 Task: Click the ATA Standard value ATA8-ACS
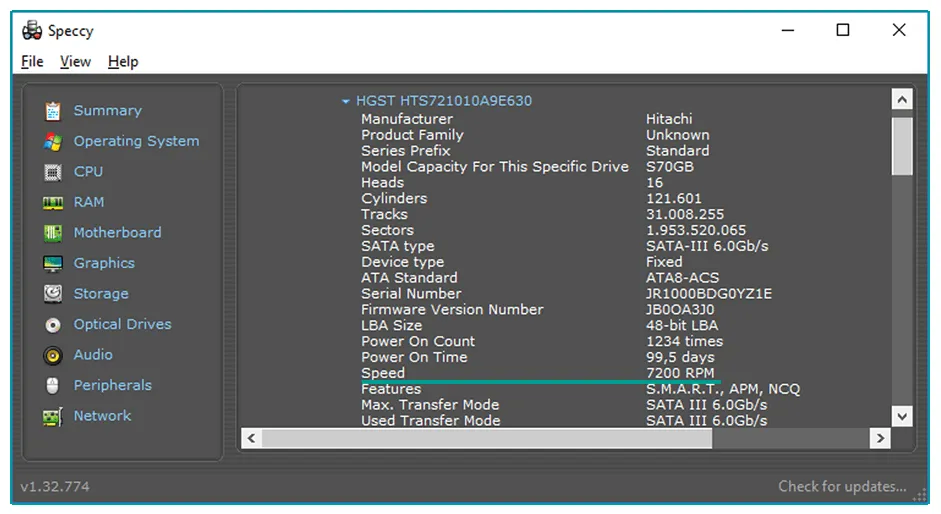pyautogui.click(x=682, y=277)
